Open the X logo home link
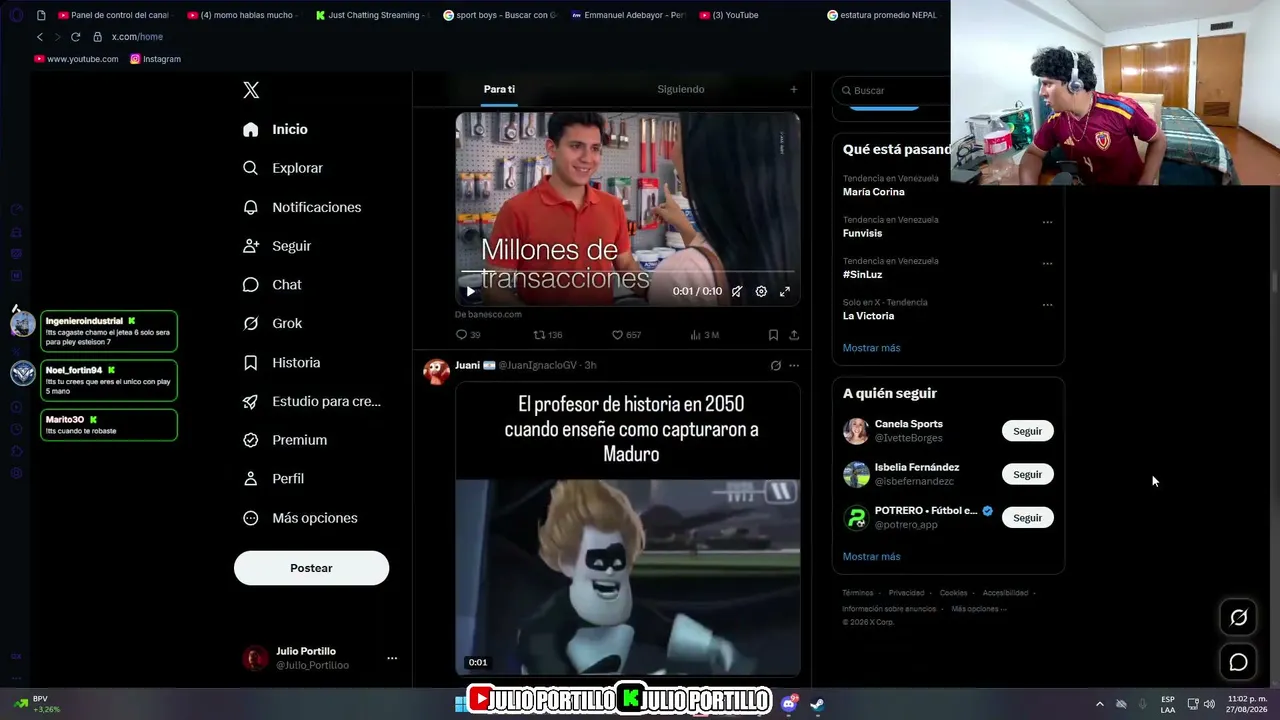The image size is (1280, 720). [251, 90]
